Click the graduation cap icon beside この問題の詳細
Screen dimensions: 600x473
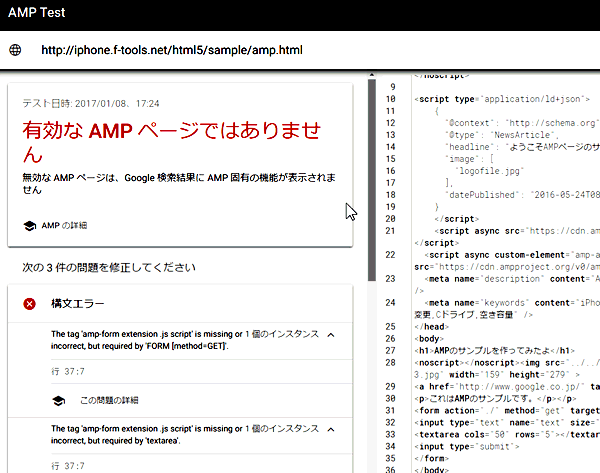pyautogui.click(x=59, y=400)
